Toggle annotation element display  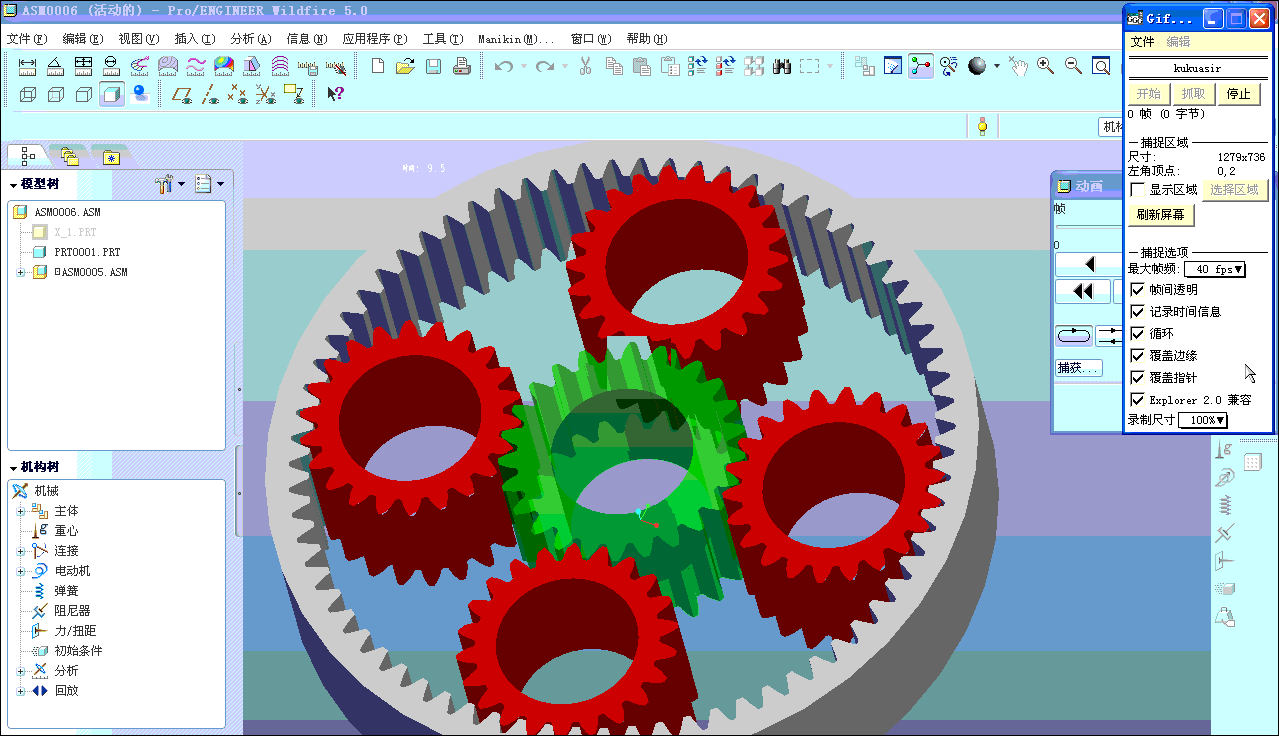tap(294, 94)
